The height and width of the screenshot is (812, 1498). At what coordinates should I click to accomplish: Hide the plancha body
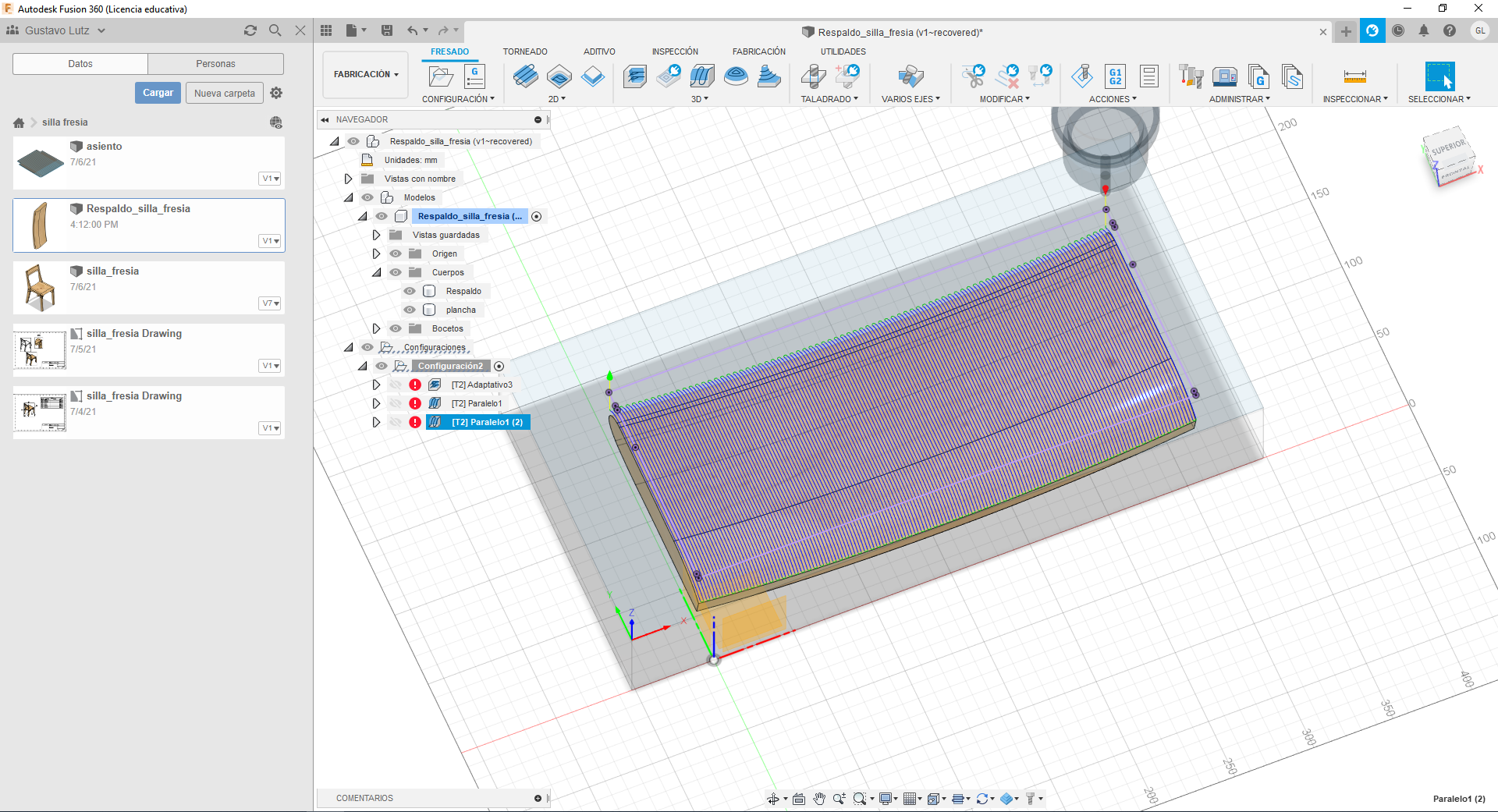[x=410, y=310]
